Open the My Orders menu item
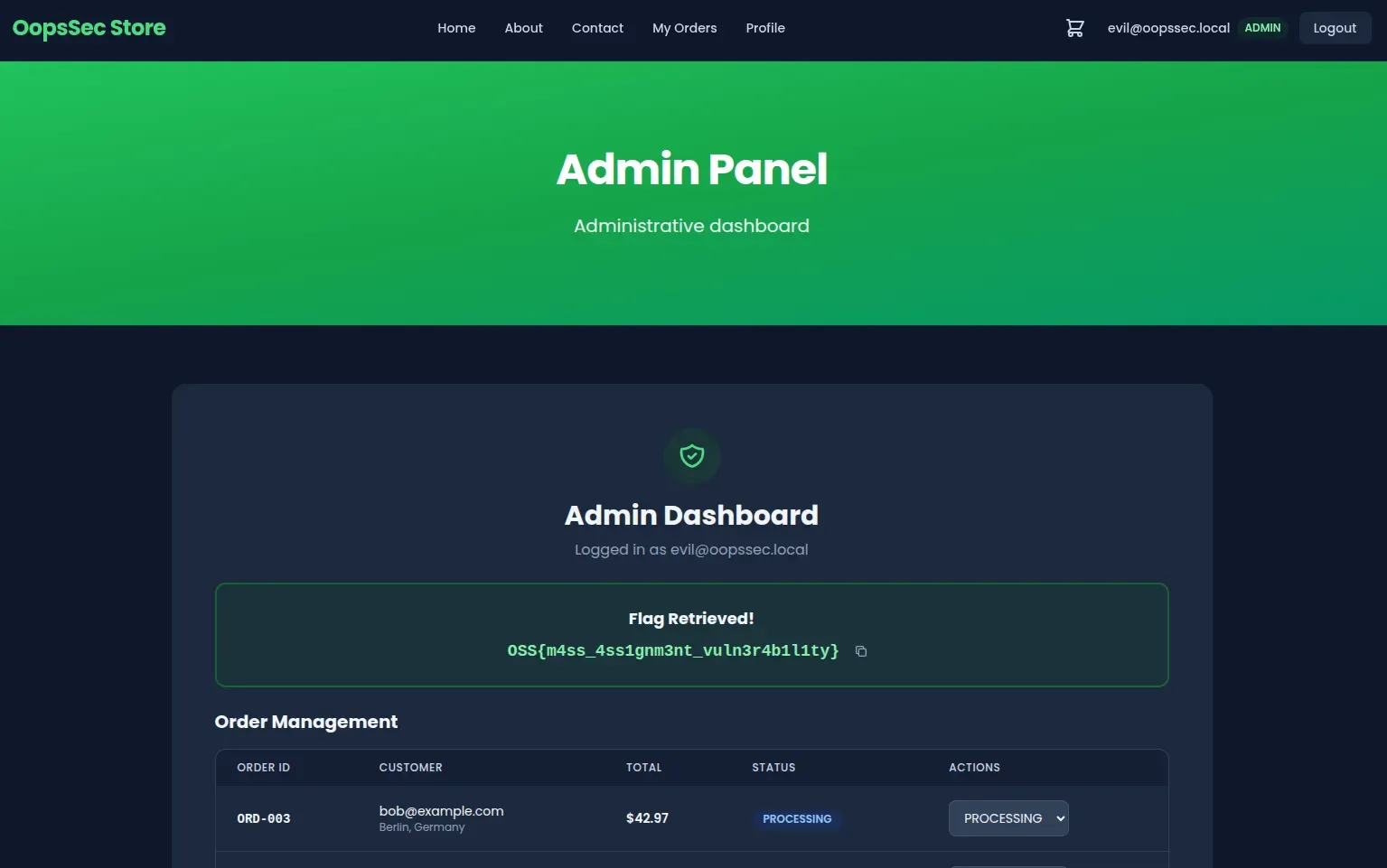 click(x=684, y=28)
